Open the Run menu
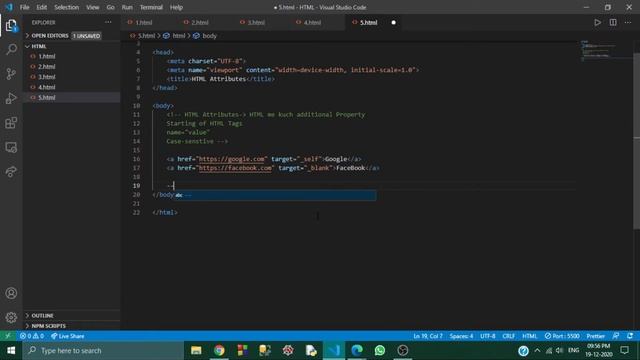Screen dimensions: 640x360 [127, 7]
